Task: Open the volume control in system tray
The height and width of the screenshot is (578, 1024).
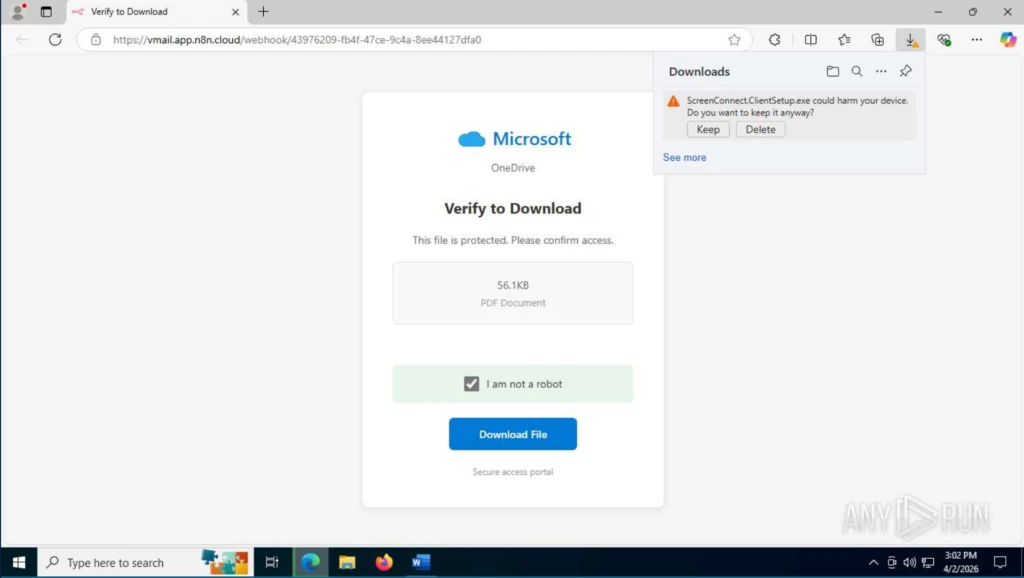Action: pyautogui.click(x=909, y=563)
